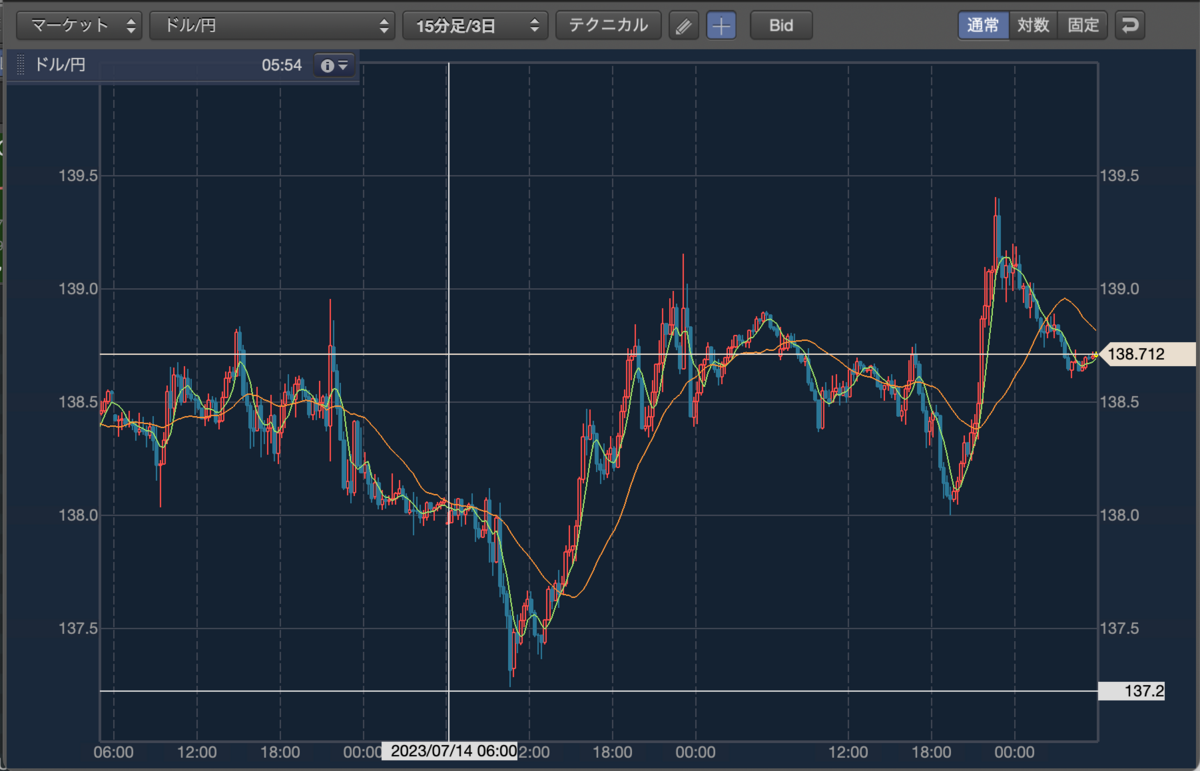Click the 137.2 price line label
This screenshot has width=1200, height=771.
point(1131,691)
